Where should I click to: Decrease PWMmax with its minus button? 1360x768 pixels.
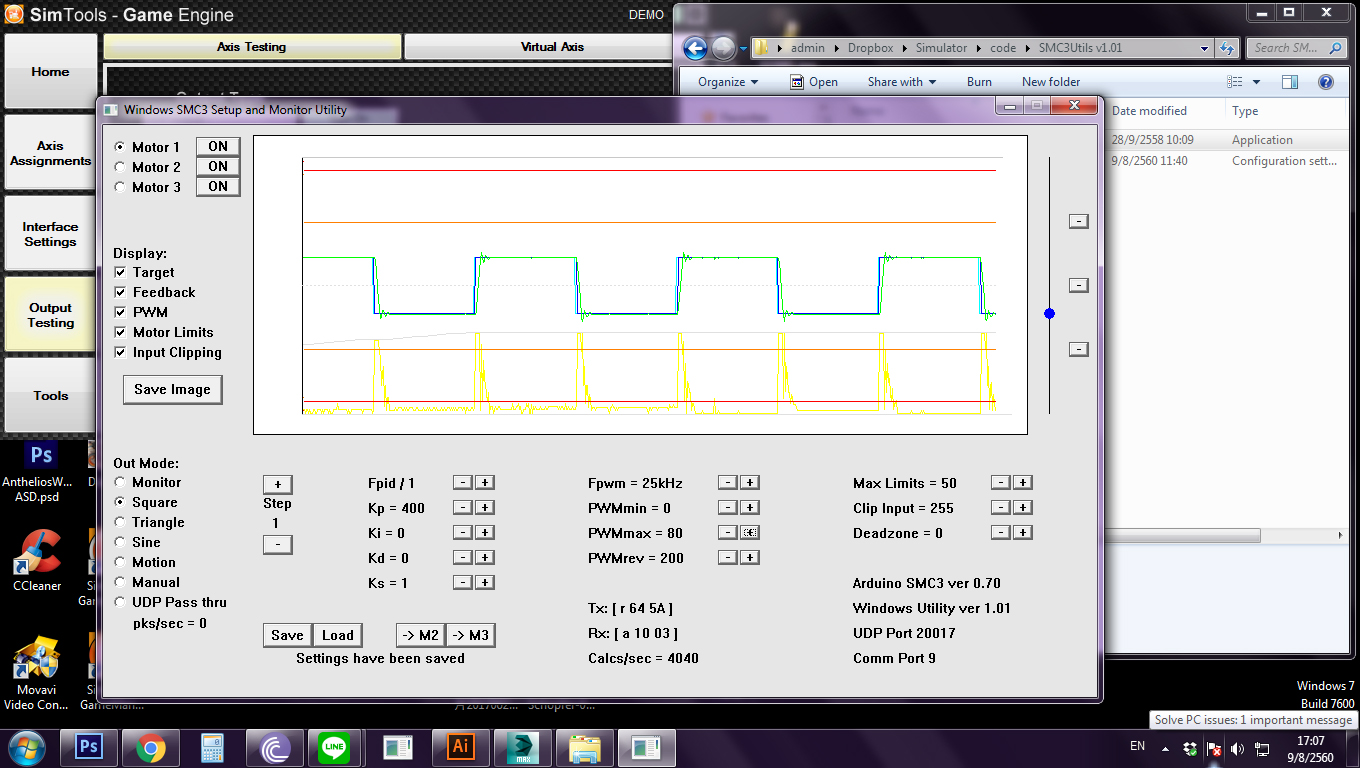point(728,532)
